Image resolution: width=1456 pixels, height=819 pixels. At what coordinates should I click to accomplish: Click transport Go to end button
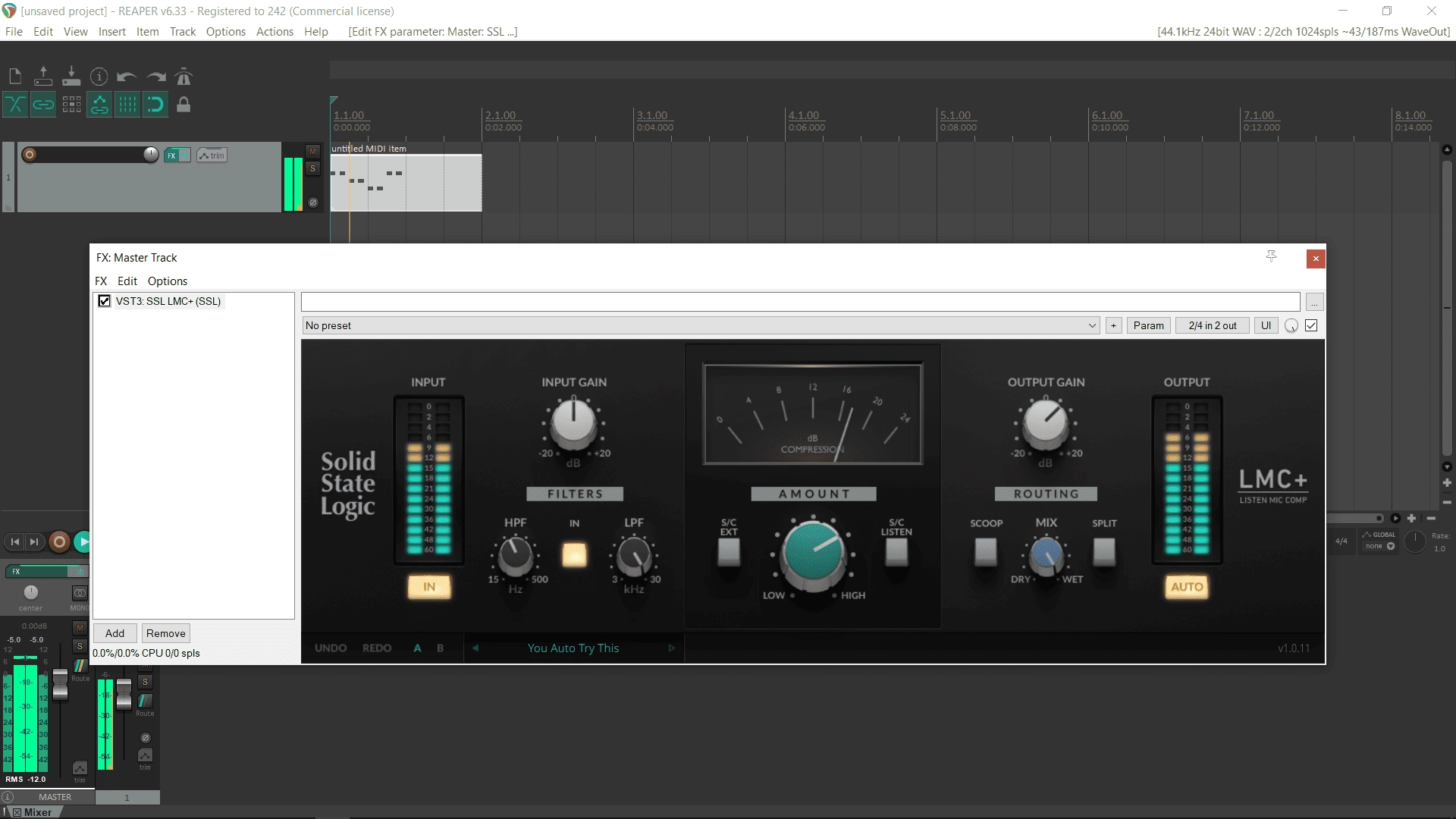click(x=34, y=541)
